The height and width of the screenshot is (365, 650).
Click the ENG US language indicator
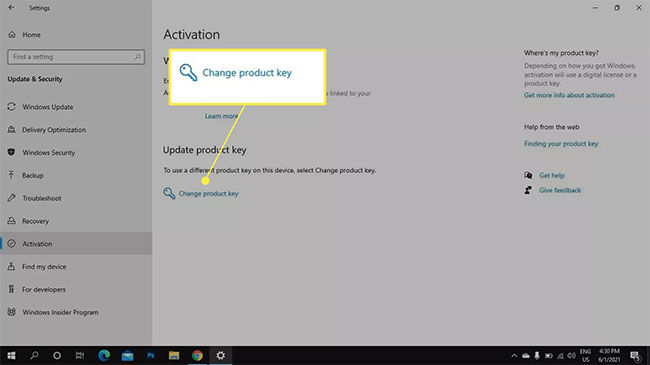click(585, 356)
